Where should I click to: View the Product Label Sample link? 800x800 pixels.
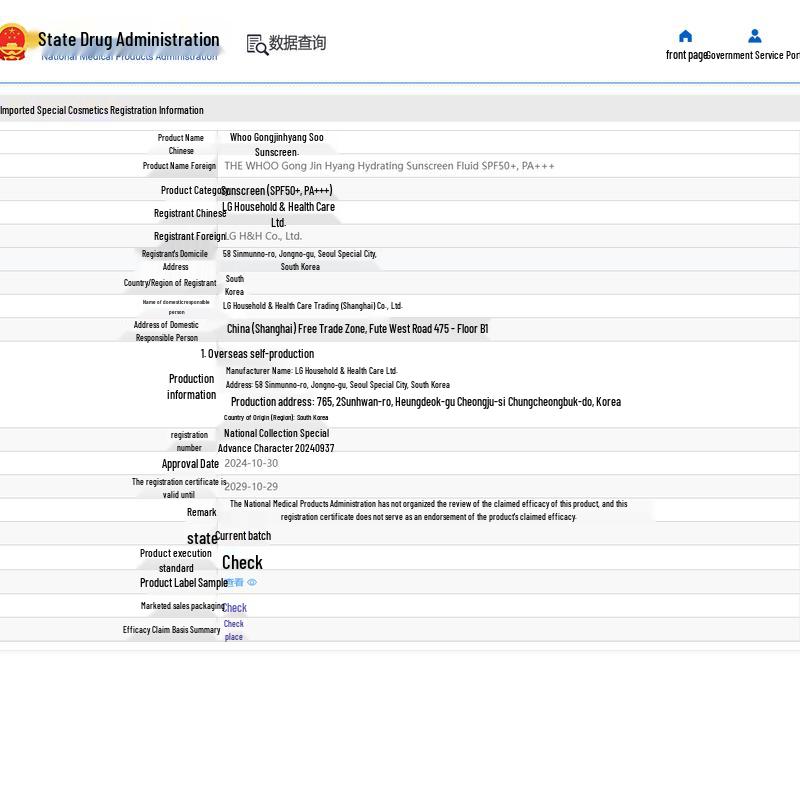[x=235, y=582]
